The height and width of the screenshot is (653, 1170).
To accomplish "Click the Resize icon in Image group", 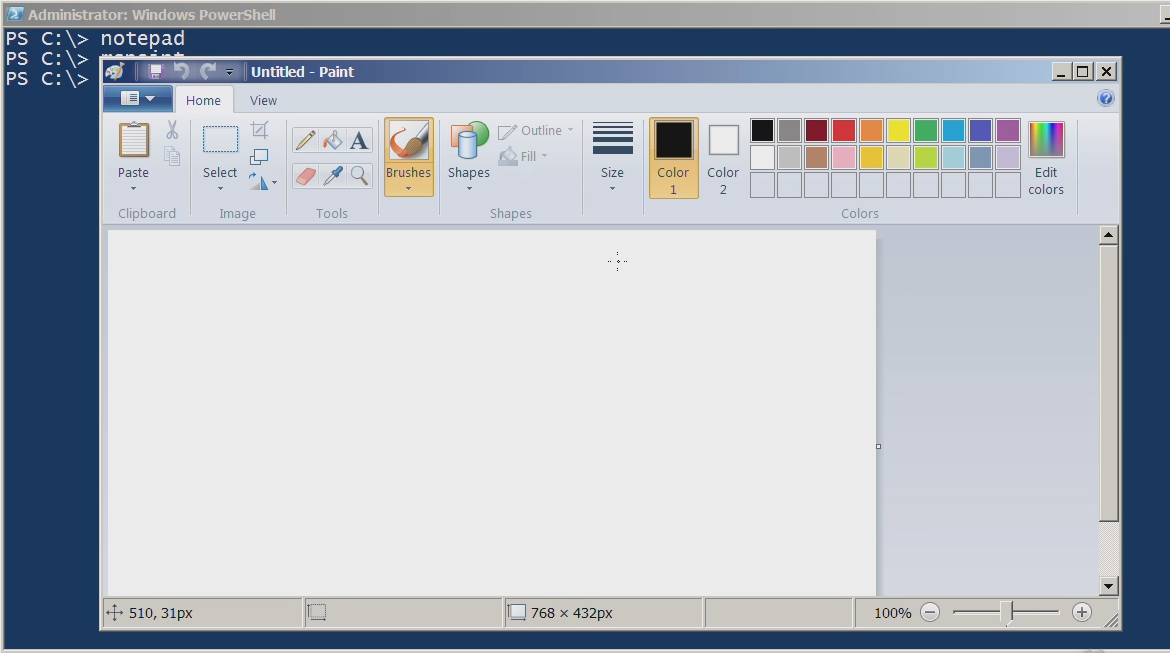I will (x=260, y=157).
